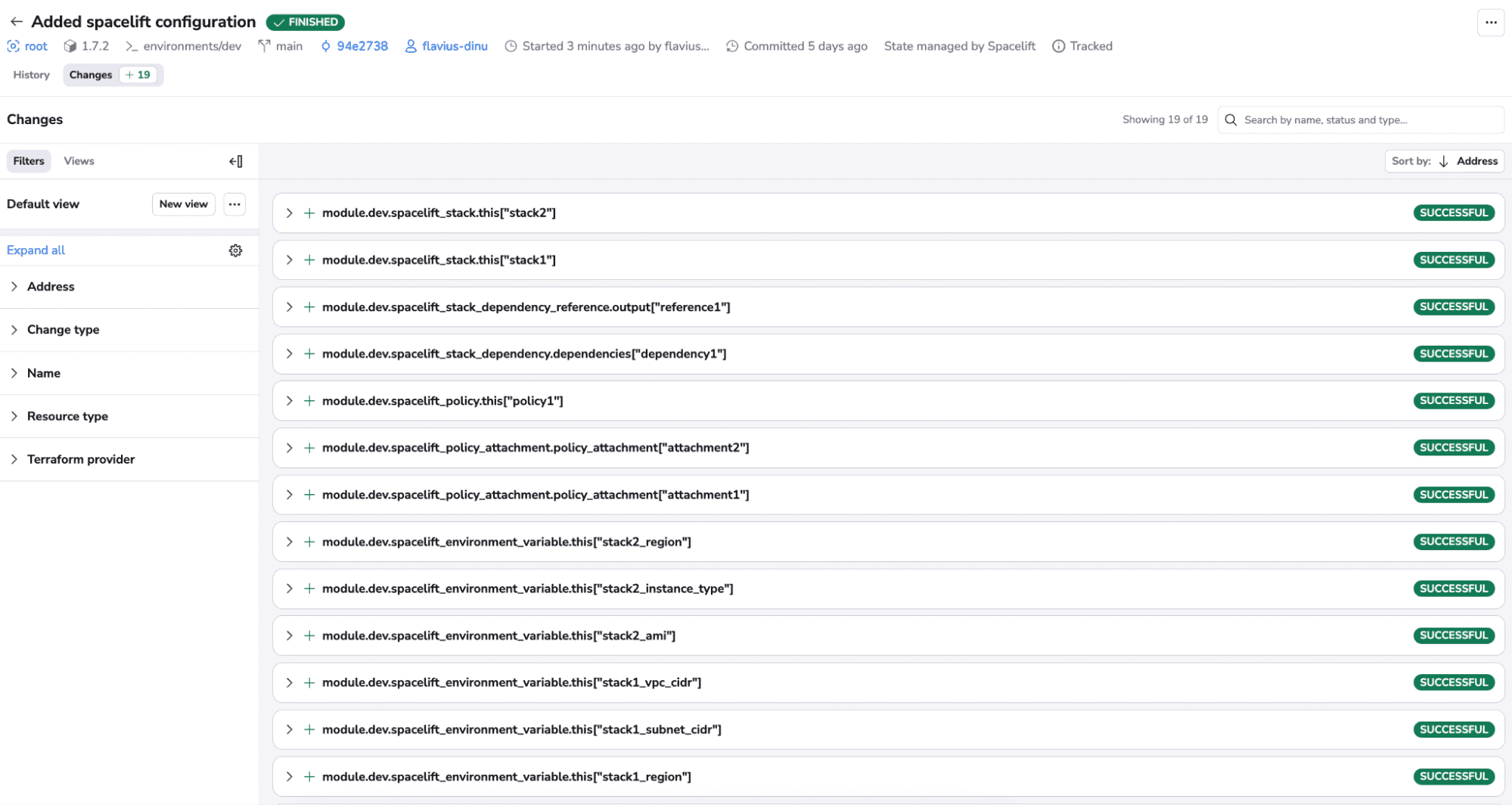The width and height of the screenshot is (1512, 805).
Task: Expand the stack1_subnet_cidr variable row
Action: click(289, 729)
